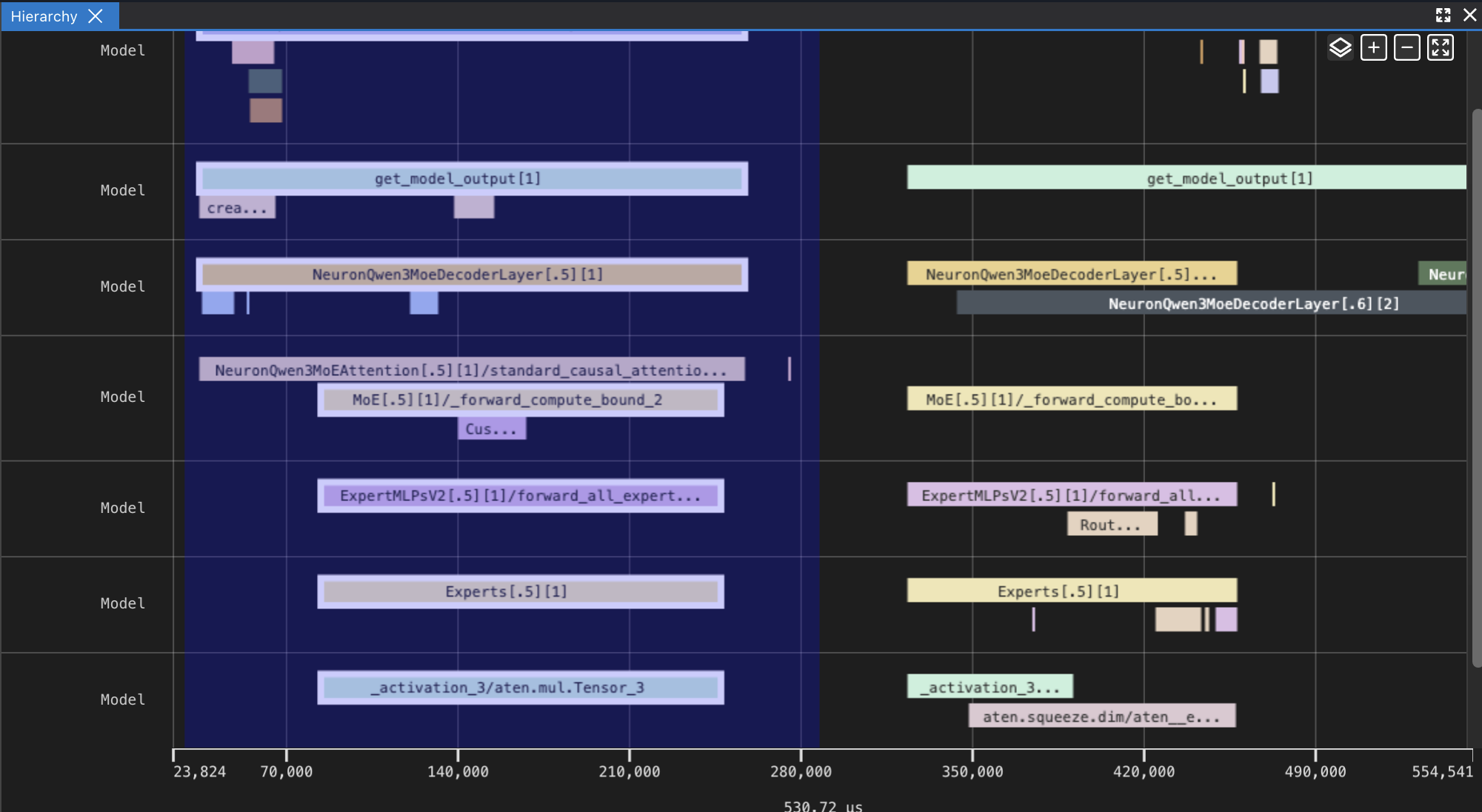
Task: Click the standard_causal_attention span
Action: click(x=471, y=369)
